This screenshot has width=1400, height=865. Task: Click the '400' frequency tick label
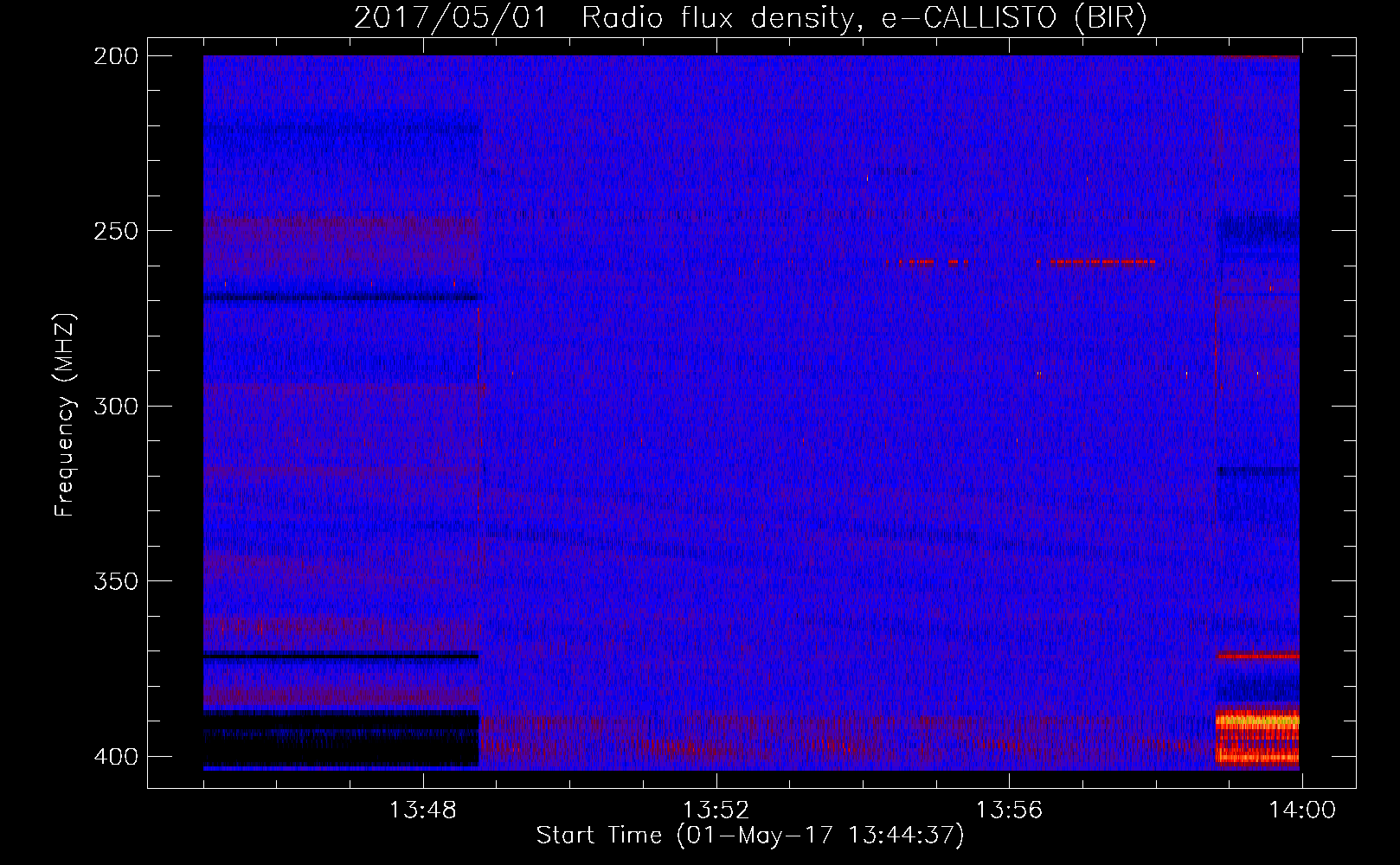pyautogui.click(x=116, y=757)
